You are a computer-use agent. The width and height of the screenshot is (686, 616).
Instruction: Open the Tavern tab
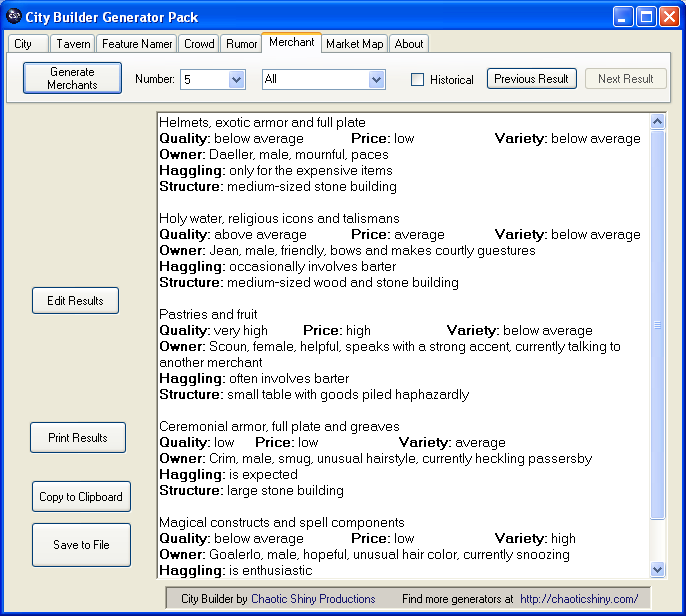[73, 44]
